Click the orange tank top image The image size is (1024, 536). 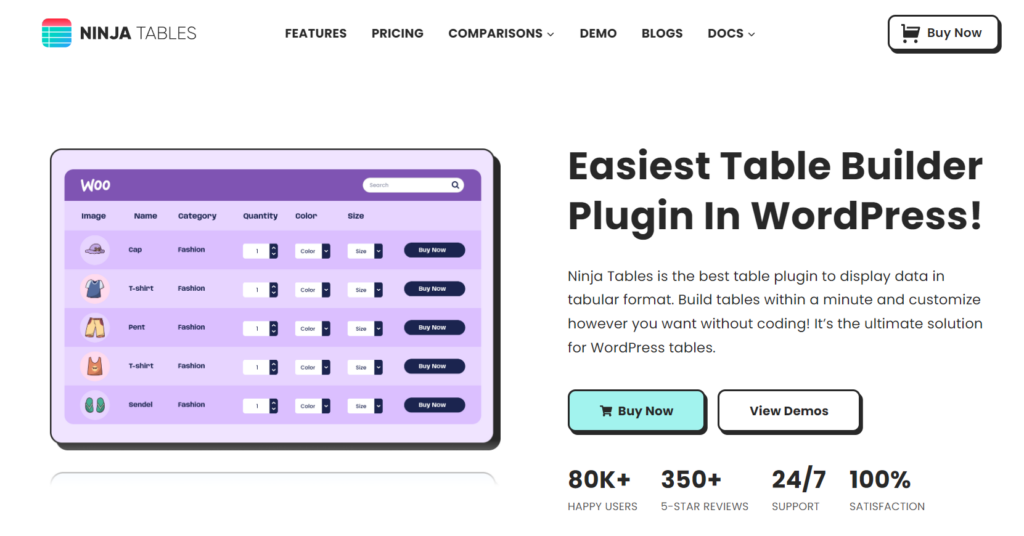pyautogui.click(x=95, y=366)
